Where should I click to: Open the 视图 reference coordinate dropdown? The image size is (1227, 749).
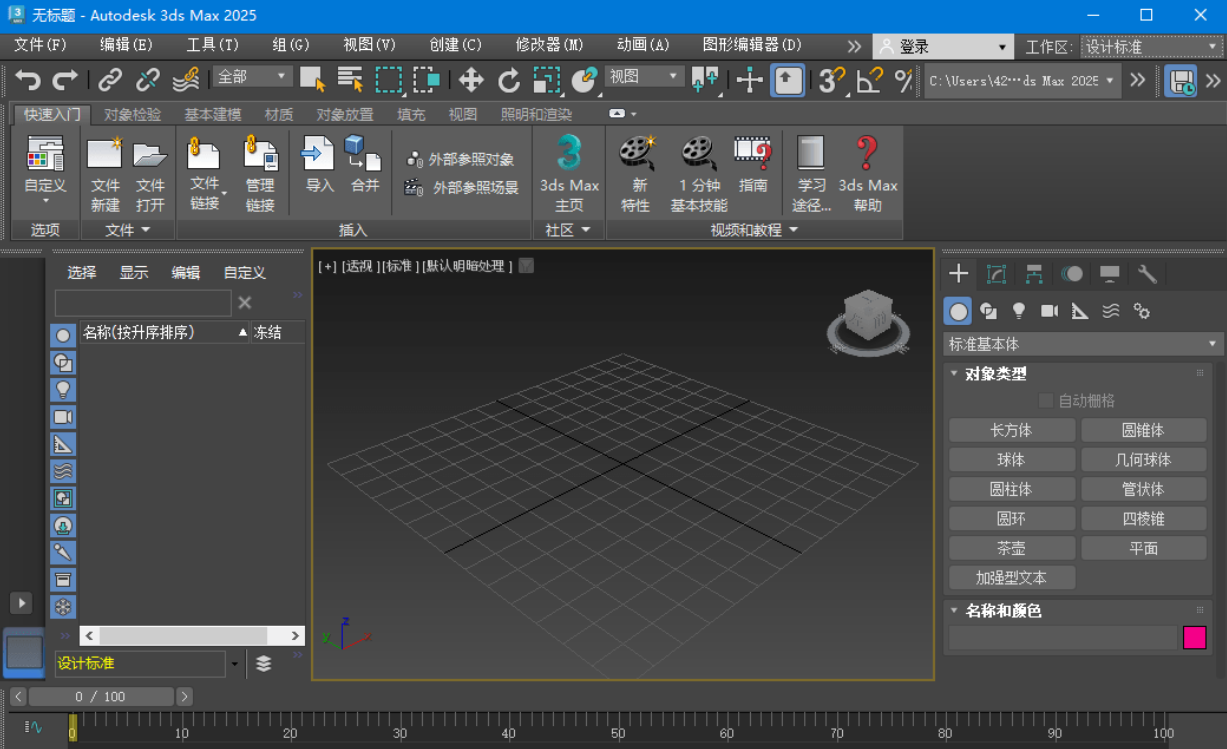click(645, 77)
